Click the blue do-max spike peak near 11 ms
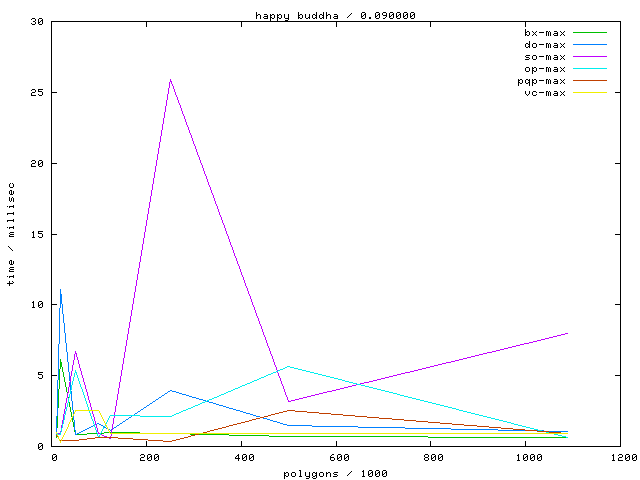Screen dimensions: 640x480 (x=61, y=290)
